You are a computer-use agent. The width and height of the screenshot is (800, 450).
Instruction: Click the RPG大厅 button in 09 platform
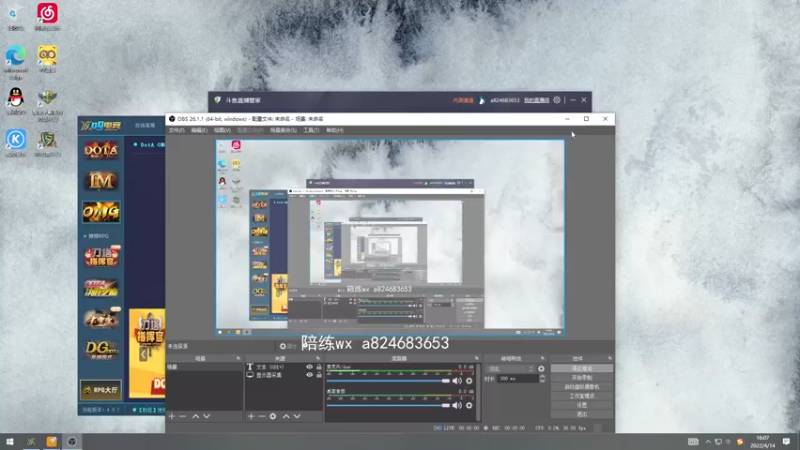101,390
